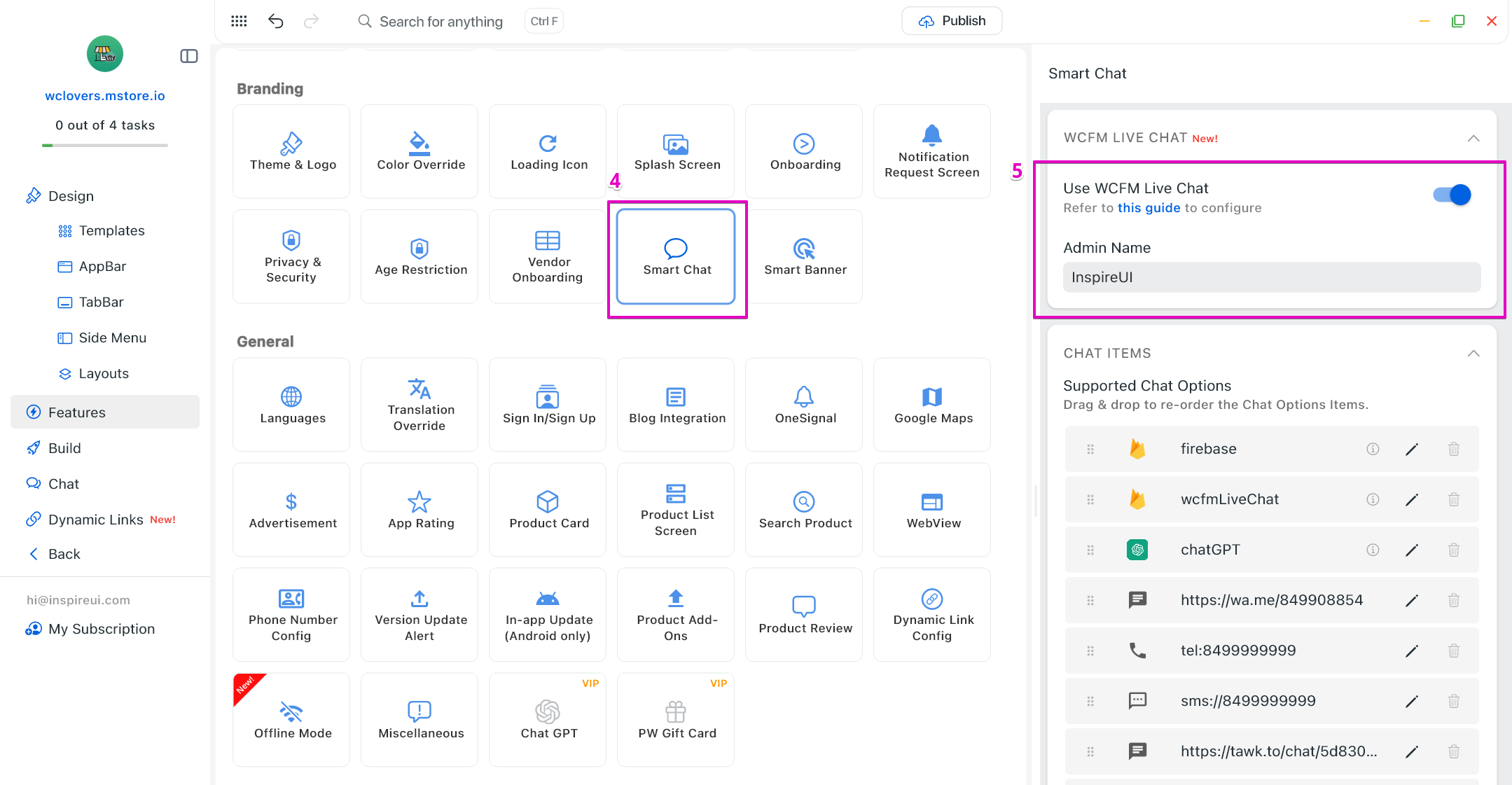This screenshot has height=785, width=1512.
Task: Open the Color Override feature
Action: 419,151
